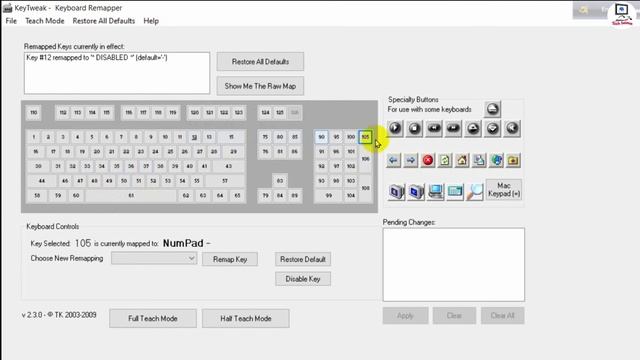Select the My Computer desktop PC icon
This screenshot has width=640, height=360.
436,191
